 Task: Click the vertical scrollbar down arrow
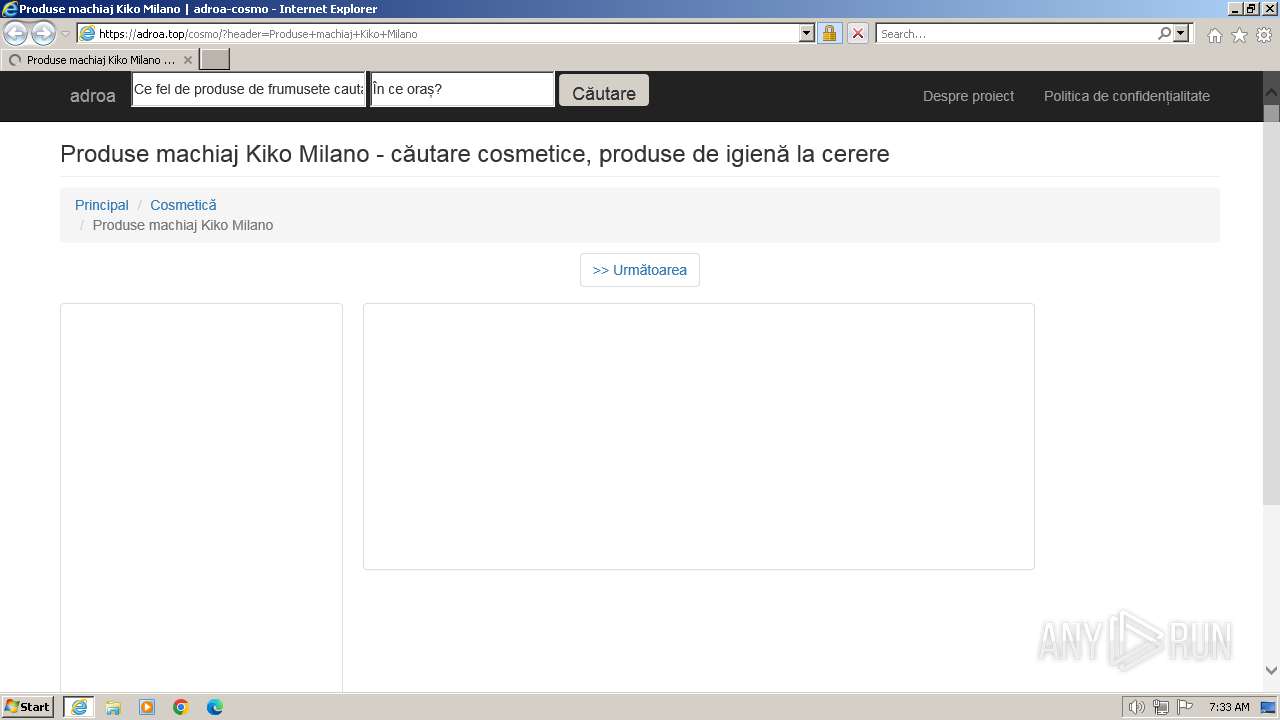[x=1271, y=671]
